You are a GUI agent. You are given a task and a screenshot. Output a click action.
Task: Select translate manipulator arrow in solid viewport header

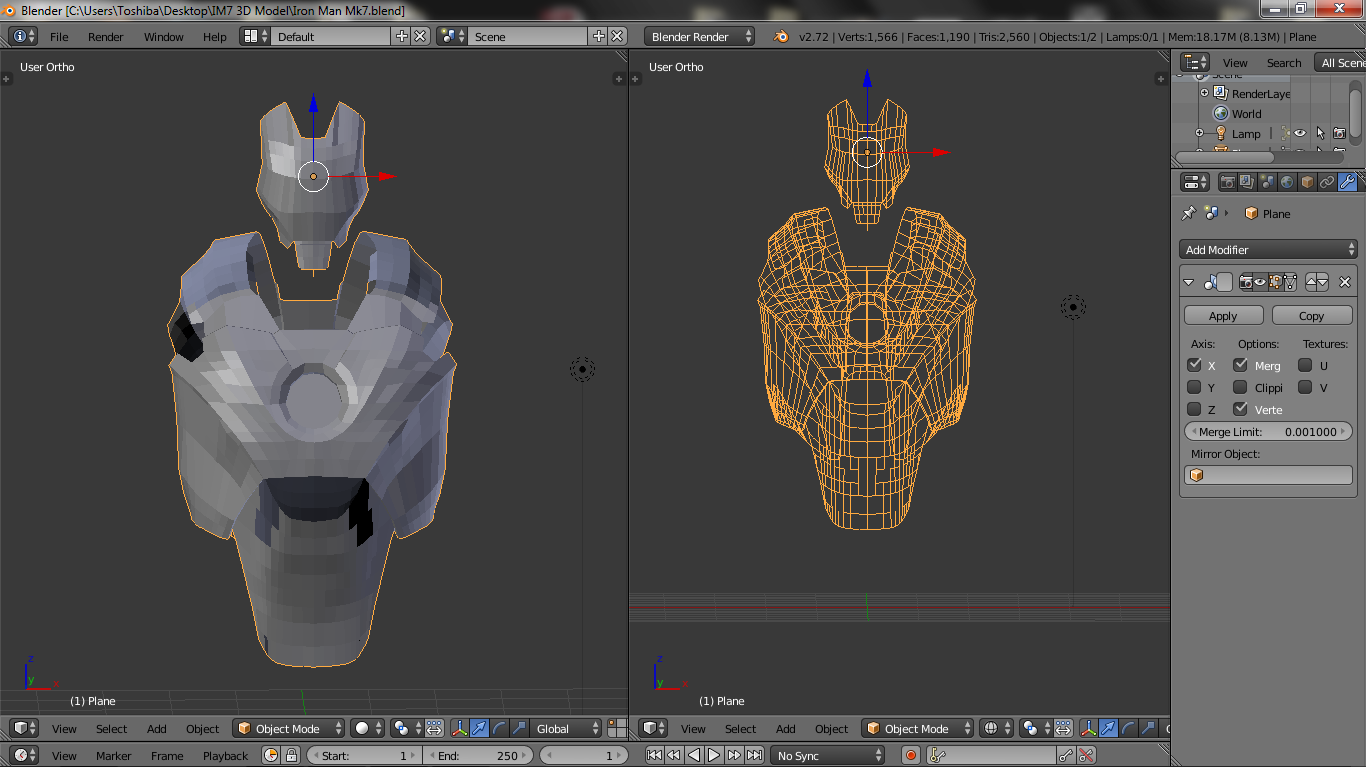click(x=480, y=728)
